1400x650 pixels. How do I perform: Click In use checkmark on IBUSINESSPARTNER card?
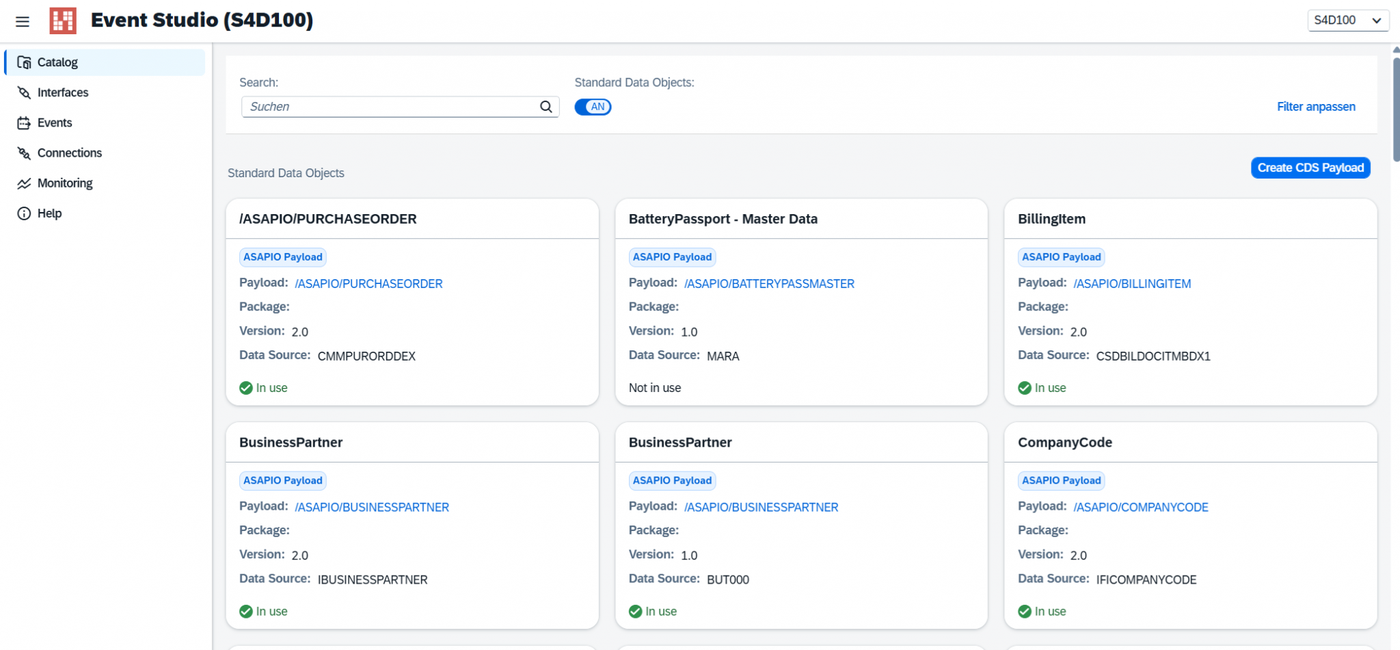[x=246, y=611]
